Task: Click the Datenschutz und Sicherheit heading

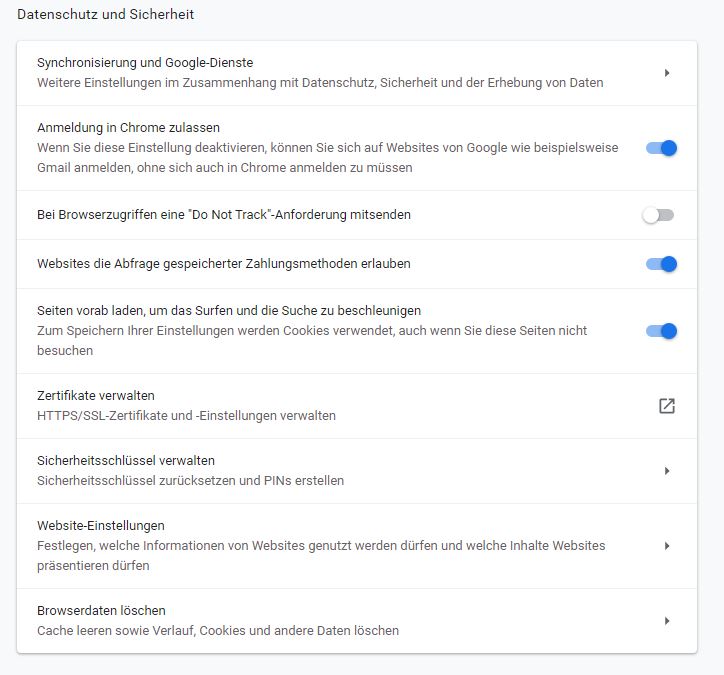Action: tap(106, 15)
